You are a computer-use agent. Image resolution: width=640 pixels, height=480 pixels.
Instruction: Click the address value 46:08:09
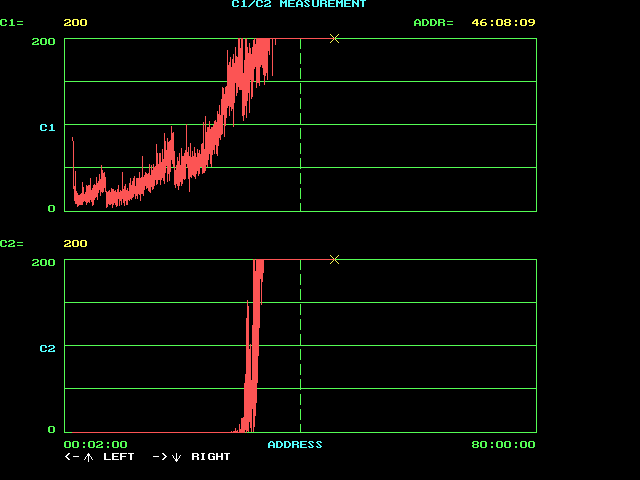tap(503, 22)
